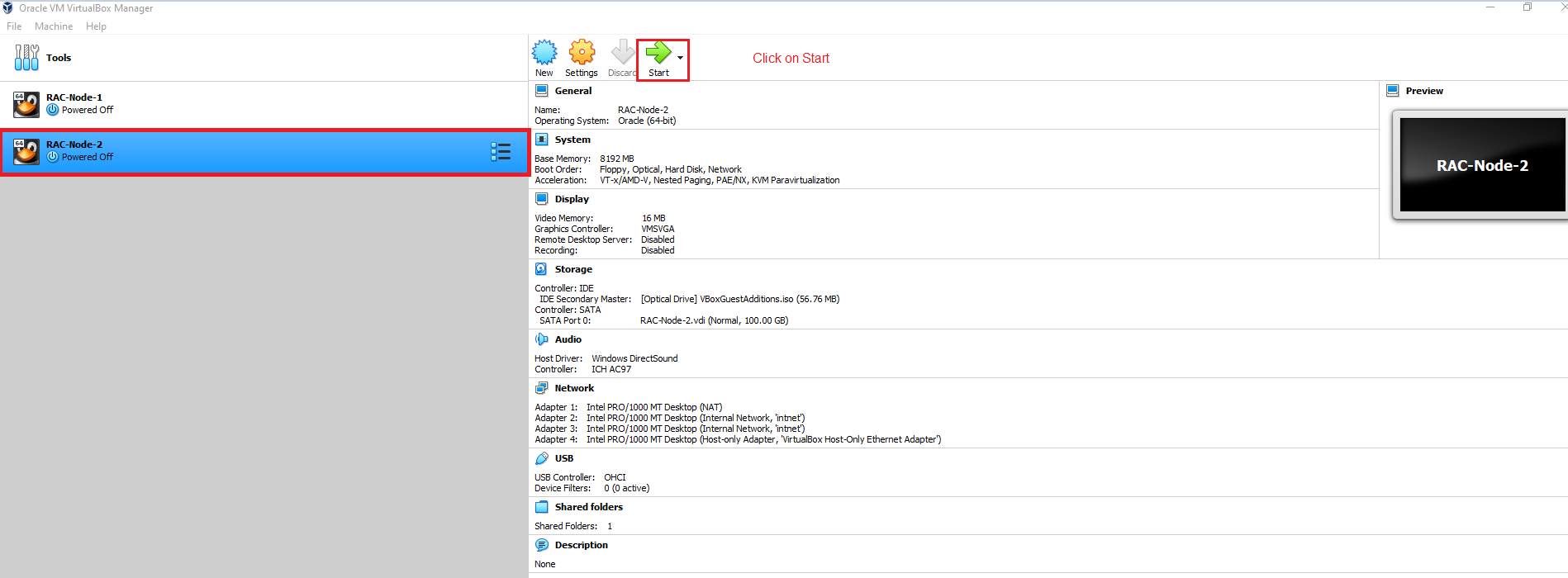Screen dimensions: 1568x578
Task: Open the USB section header
Action: pyautogui.click(x=564, y=458)
